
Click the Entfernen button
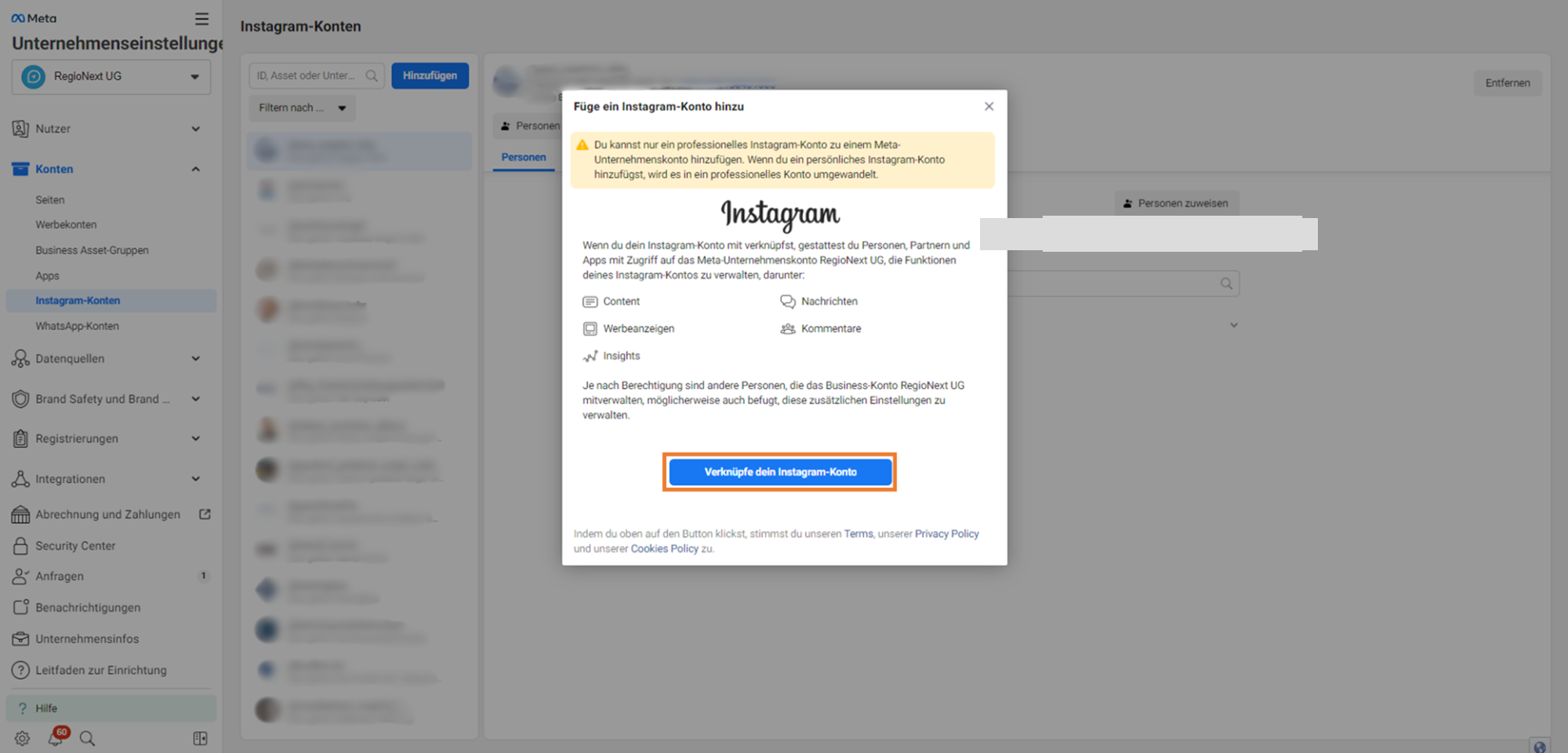coord(1508,83)
